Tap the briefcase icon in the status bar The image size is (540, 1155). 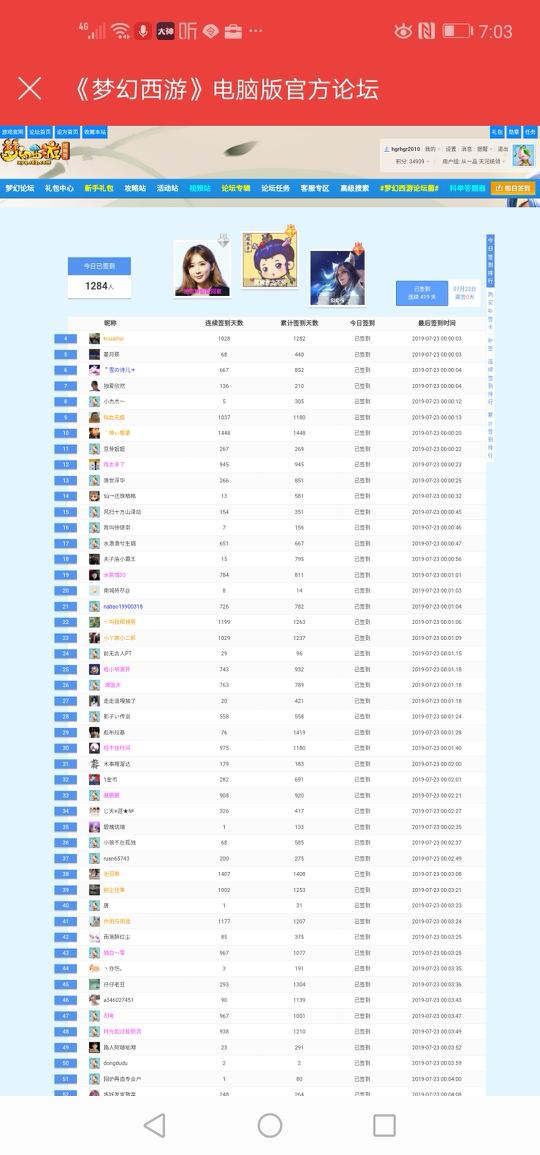coord(234,31)
